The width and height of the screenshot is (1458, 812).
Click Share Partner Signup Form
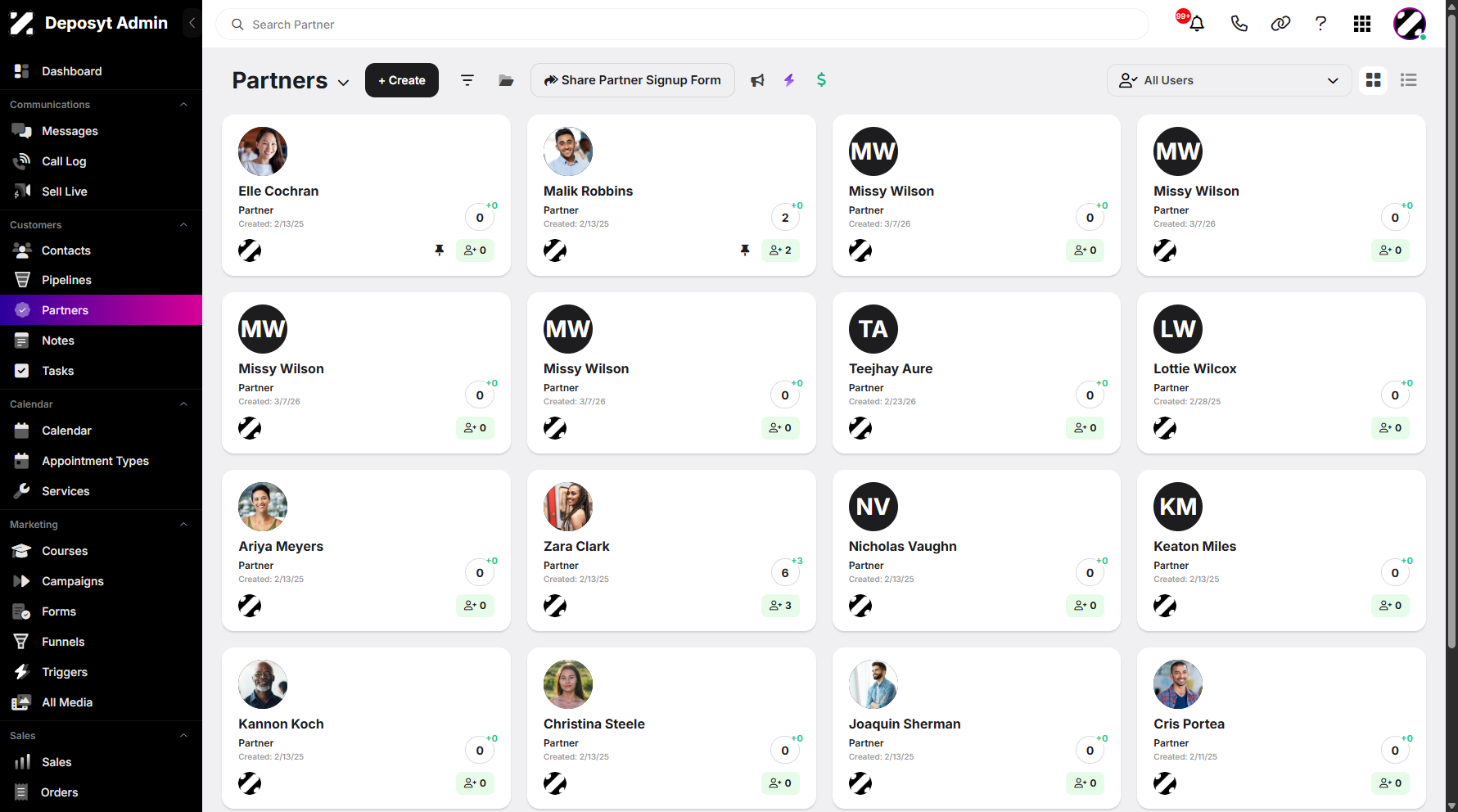[x=633, y=80]
